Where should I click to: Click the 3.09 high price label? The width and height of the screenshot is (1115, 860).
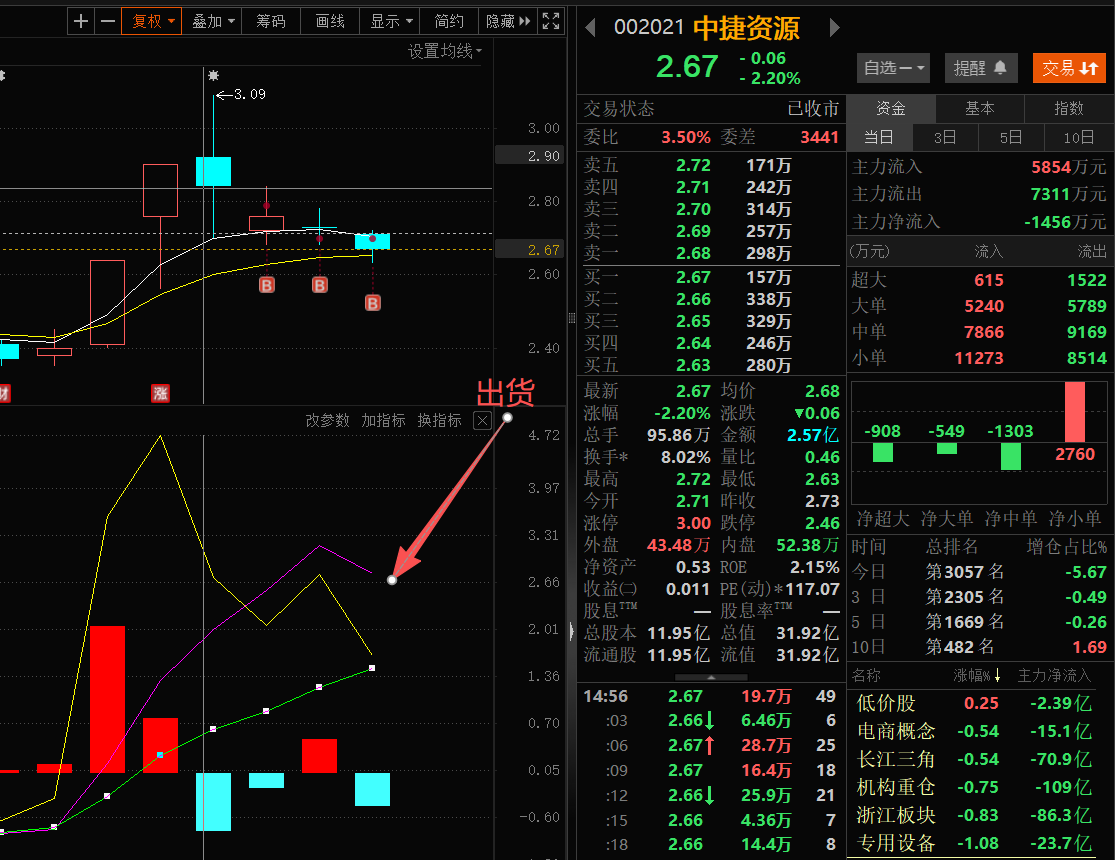(250, 94)
